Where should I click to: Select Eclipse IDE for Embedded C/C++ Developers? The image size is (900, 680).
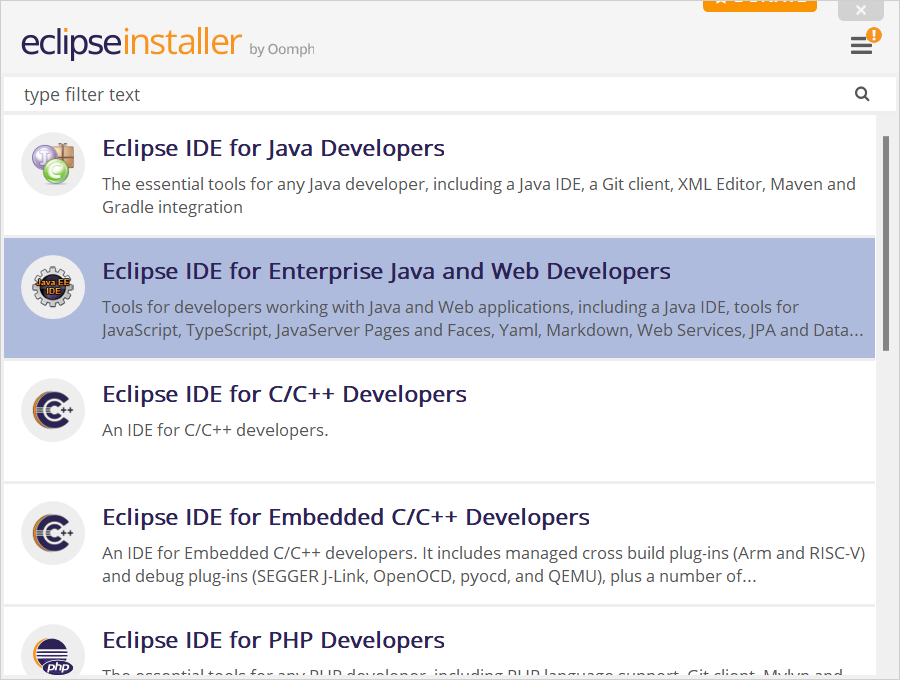[440, 545]
